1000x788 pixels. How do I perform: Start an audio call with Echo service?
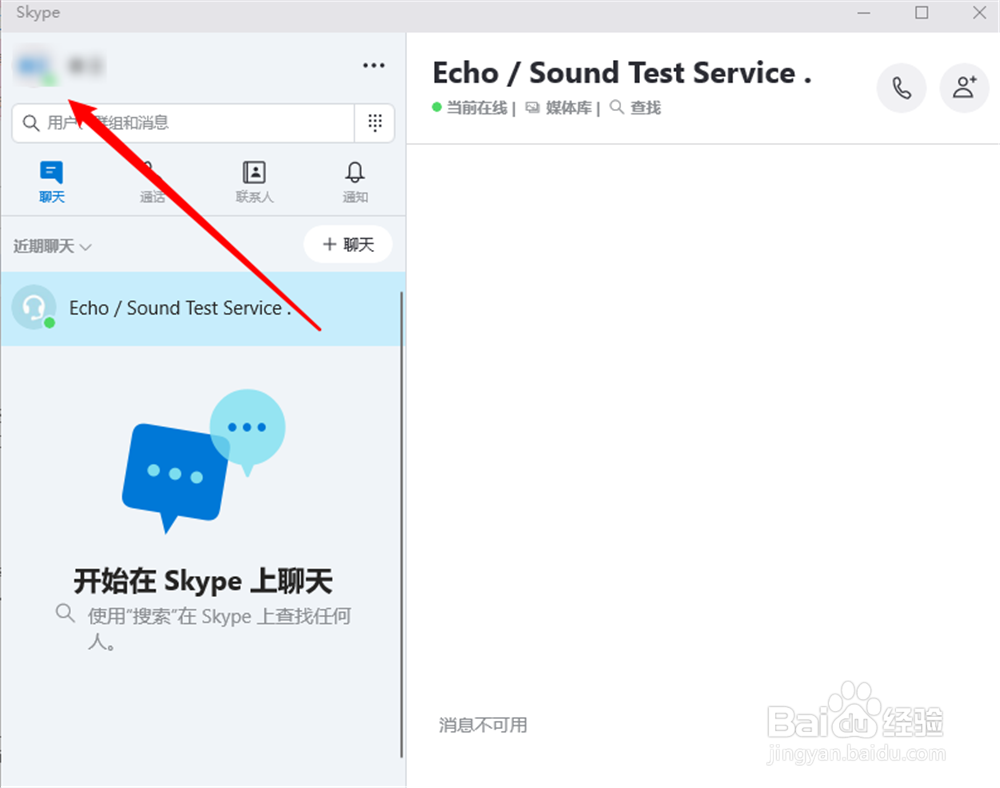point(901,88)
